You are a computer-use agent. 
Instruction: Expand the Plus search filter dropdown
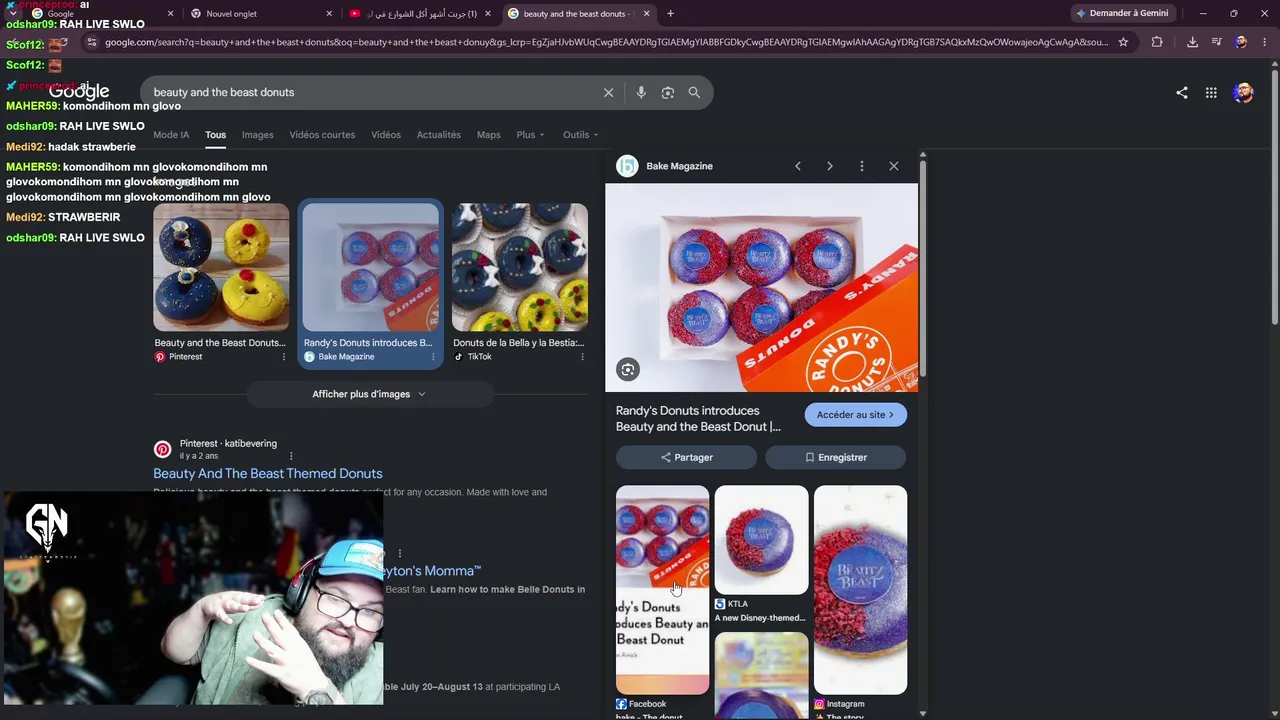tap(530, 135)
